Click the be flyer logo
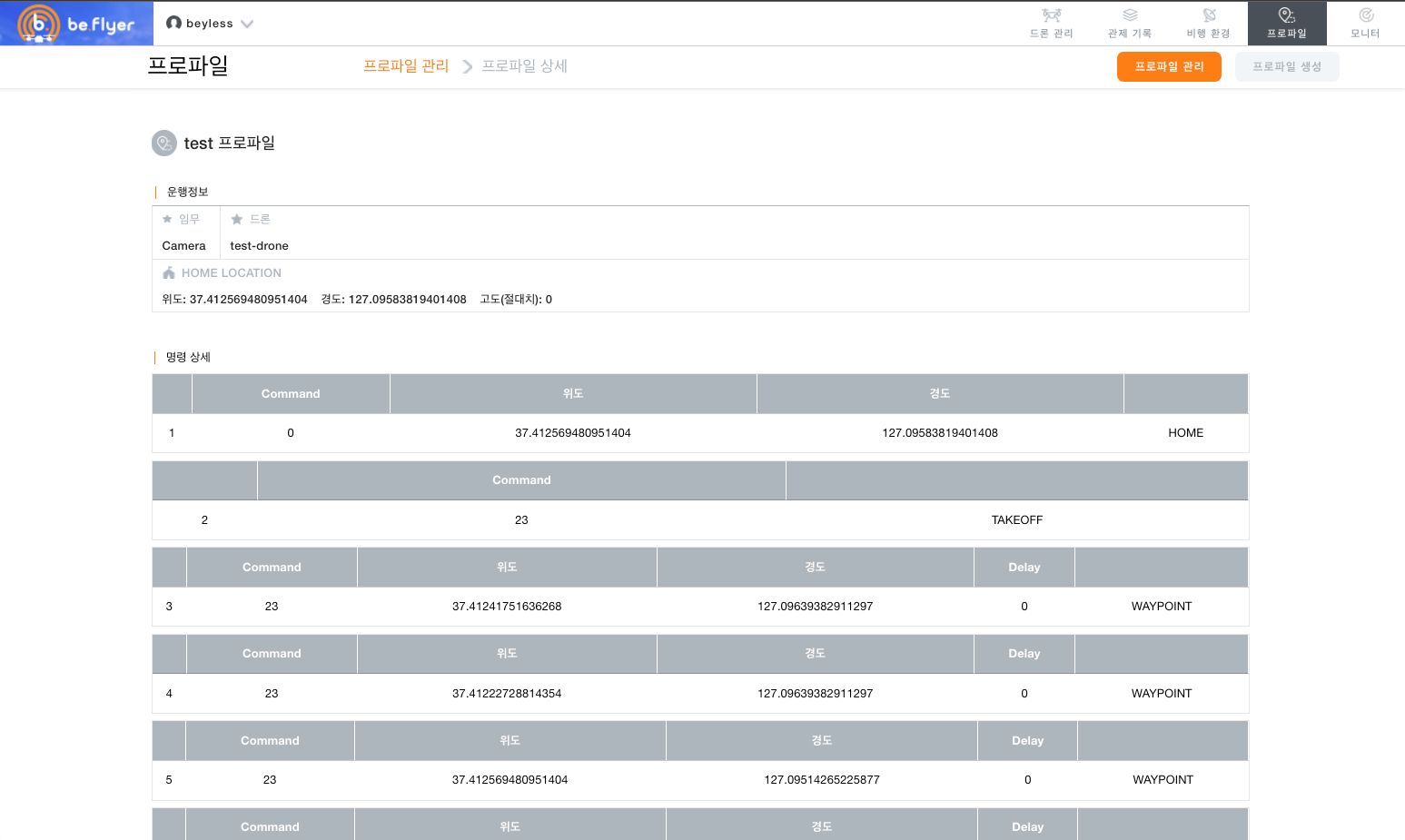Screen dimensions: 1405x840 (x=76, y=24)
